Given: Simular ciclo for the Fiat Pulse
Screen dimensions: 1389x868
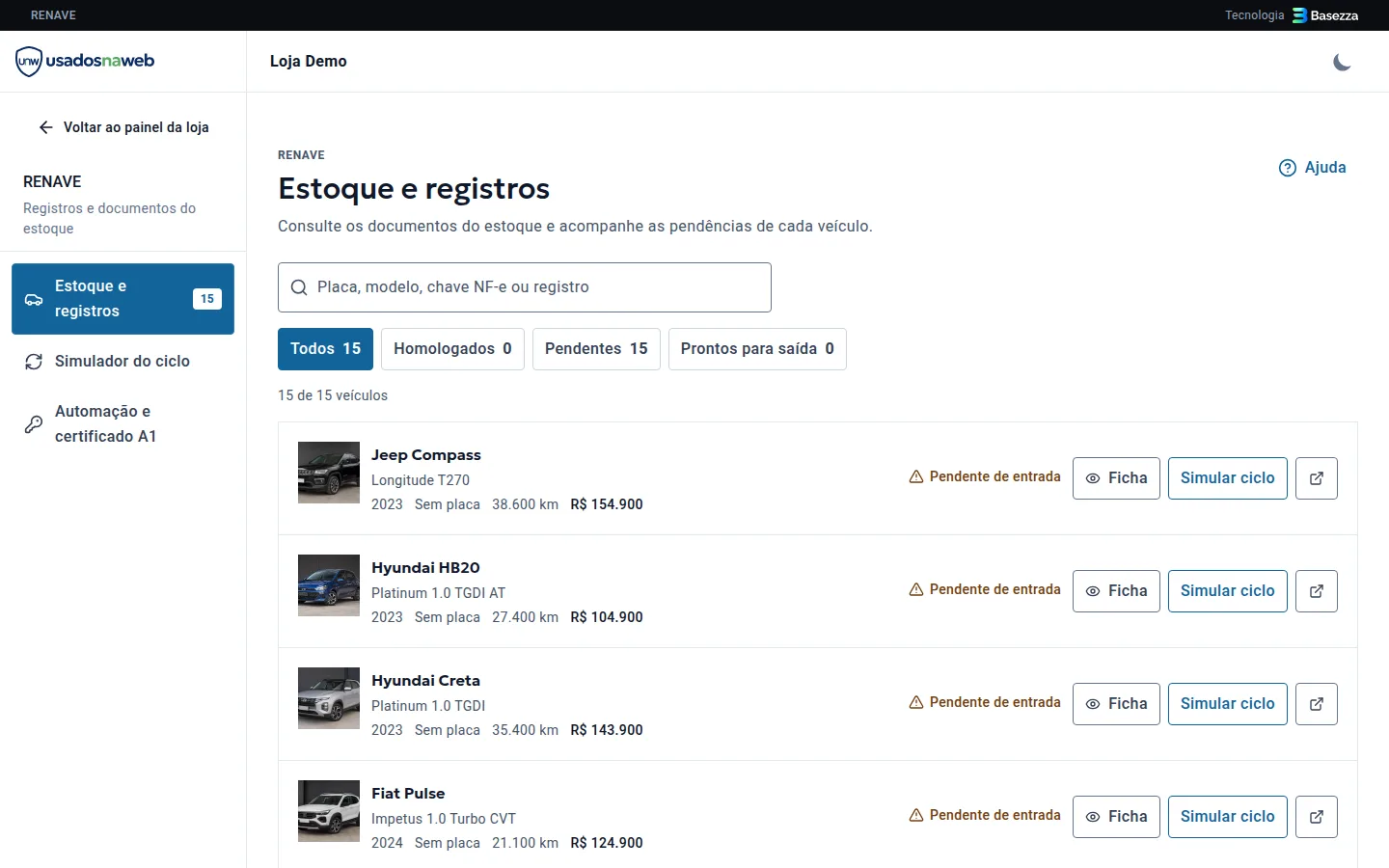Looking at the screenshot, I should tap(1228, 817).
